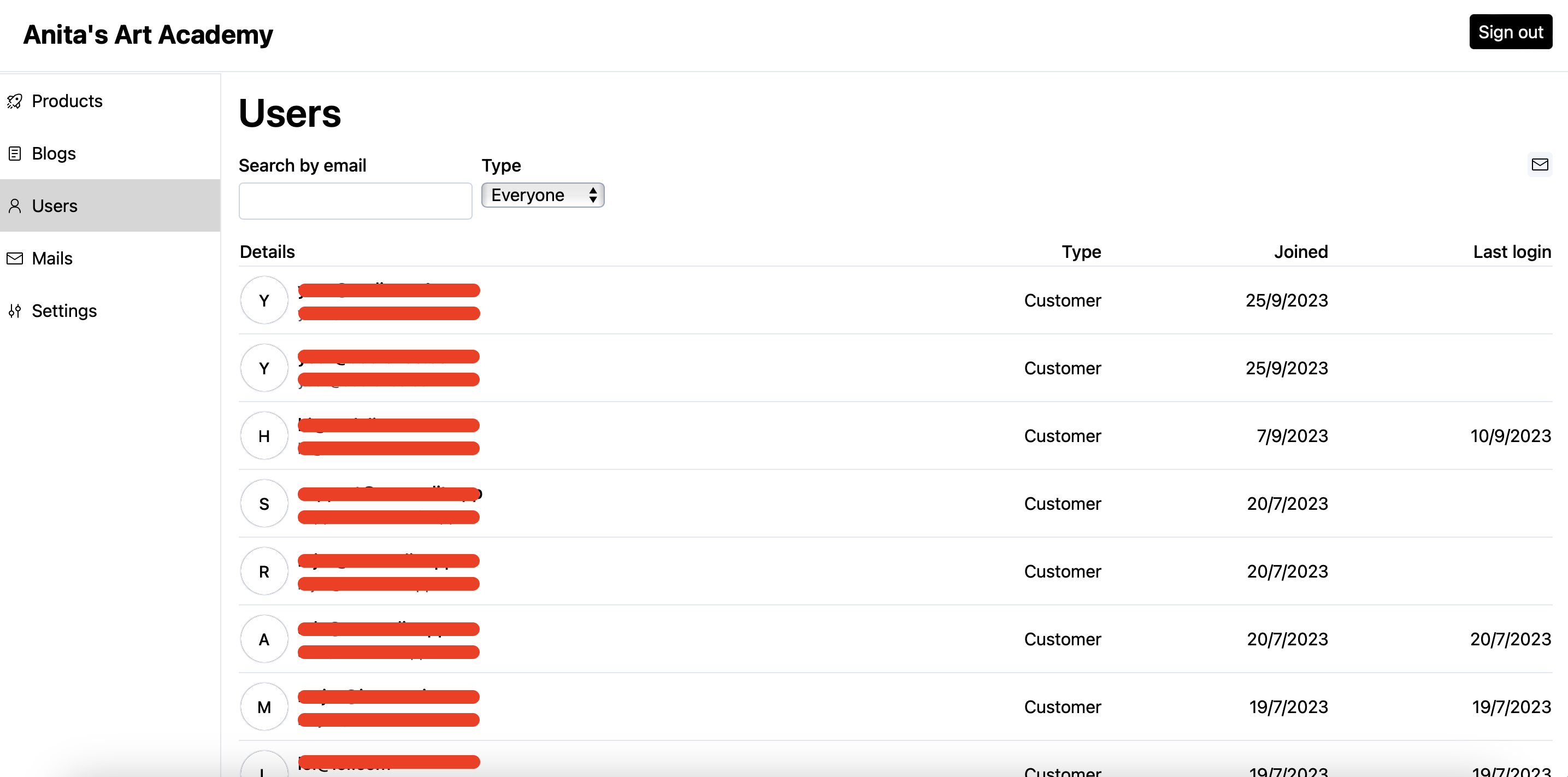This screenshot has width=1568, height=777.
Task: Click the Settings sliders icon
Action: click(x=15, y=311)
